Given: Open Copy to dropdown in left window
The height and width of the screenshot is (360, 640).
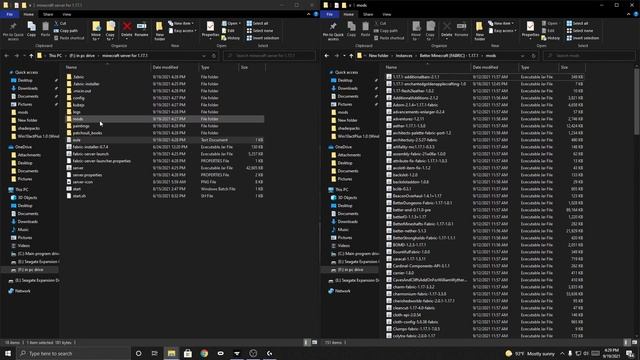Looking at the screenshot, I should 110,31.
